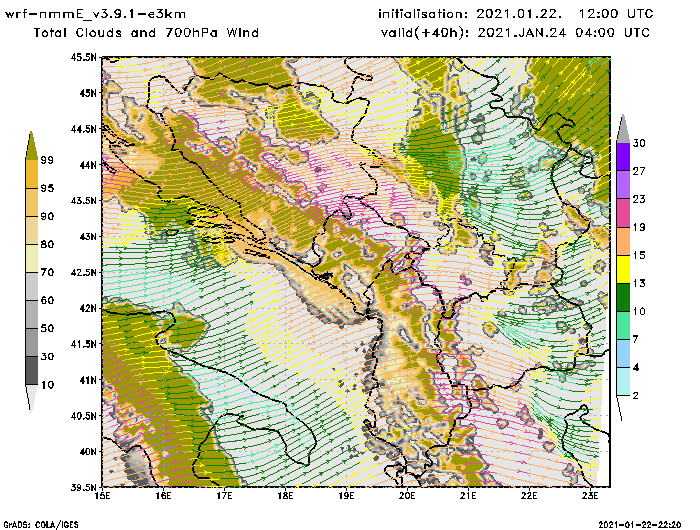This screenshot has height=530, width=700.
Task: Click the '10' label on cloud legend
Action: pyautogui.click(x=47, y=385)
